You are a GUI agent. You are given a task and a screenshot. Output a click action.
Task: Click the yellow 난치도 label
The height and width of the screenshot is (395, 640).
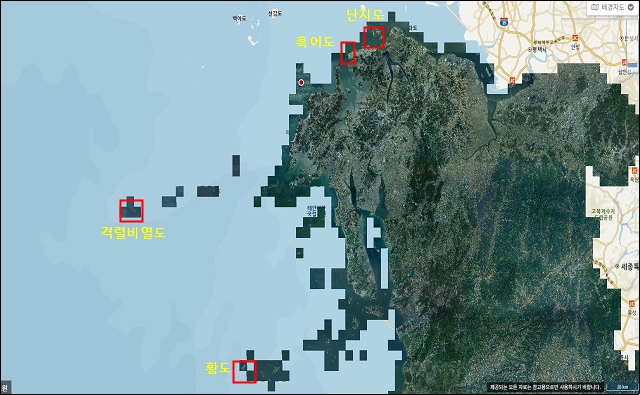364,15
